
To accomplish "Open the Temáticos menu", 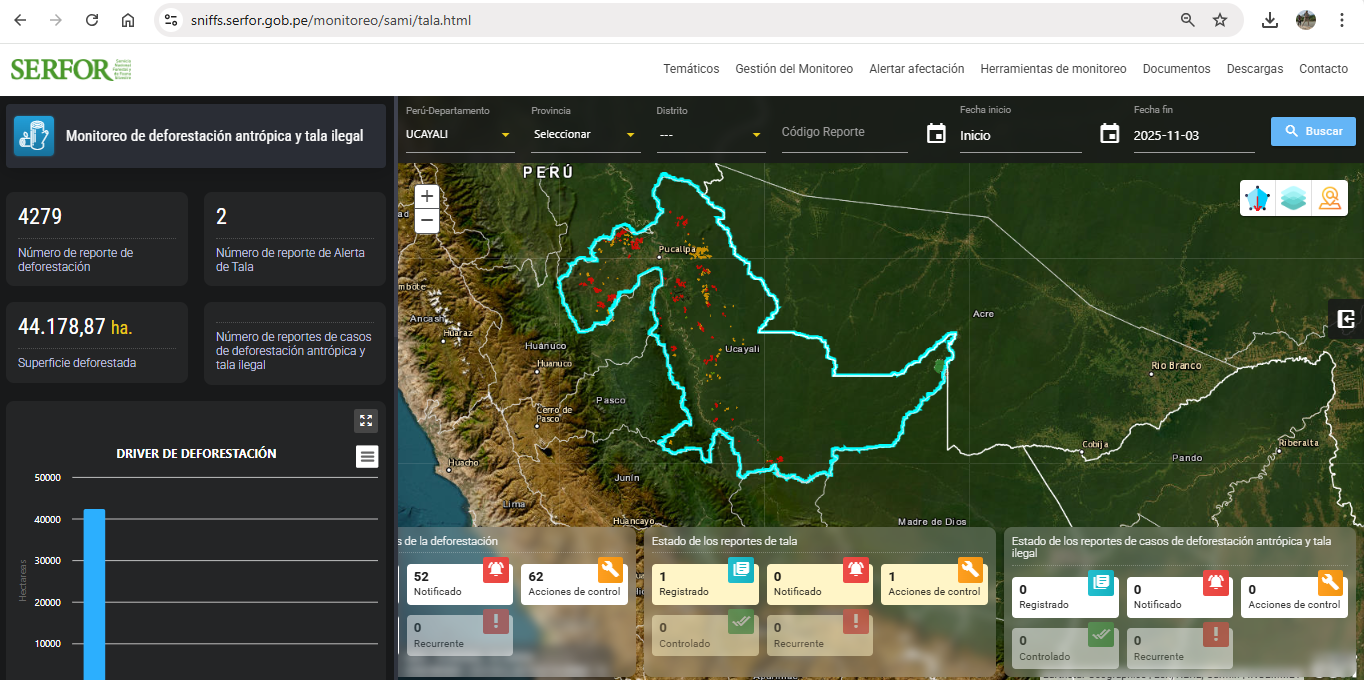I will [691, 69].
